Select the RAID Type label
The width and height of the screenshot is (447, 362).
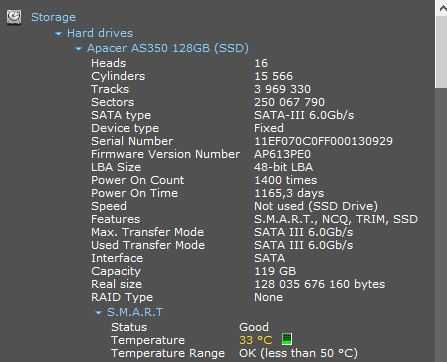click(122, 297)
